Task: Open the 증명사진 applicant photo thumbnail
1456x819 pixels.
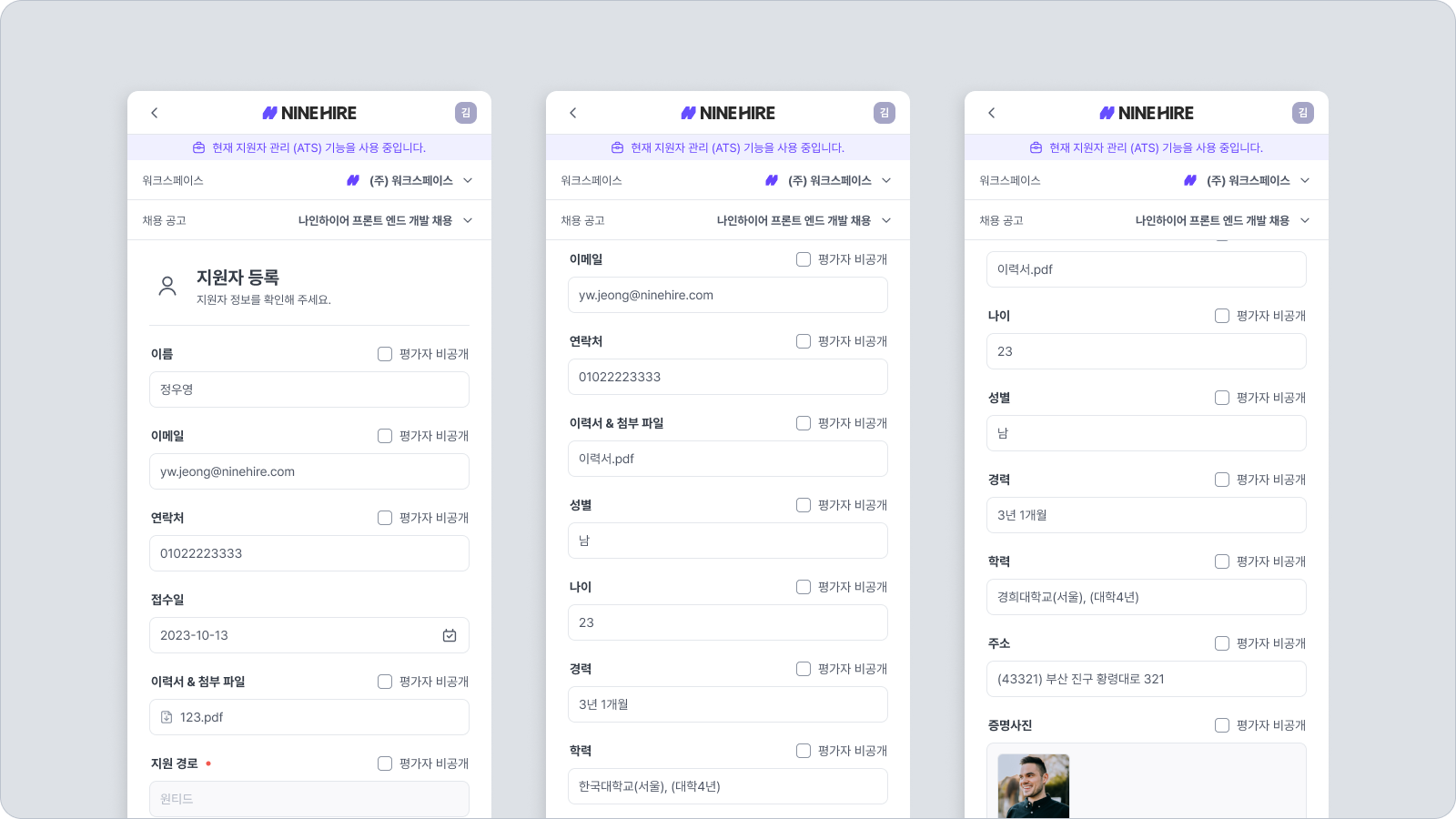Action: pos(1034,786)
